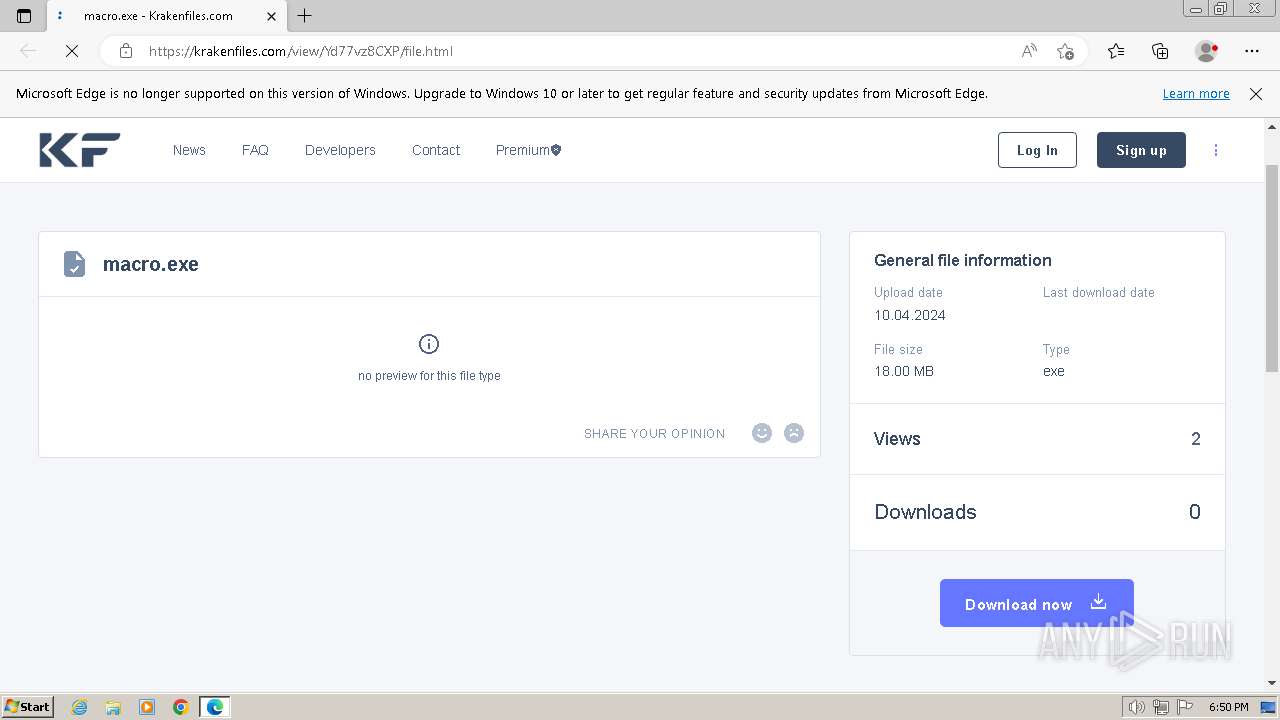The image size is (1280, 720).
Task: Stop loading the page
Action: pos(72,51)
